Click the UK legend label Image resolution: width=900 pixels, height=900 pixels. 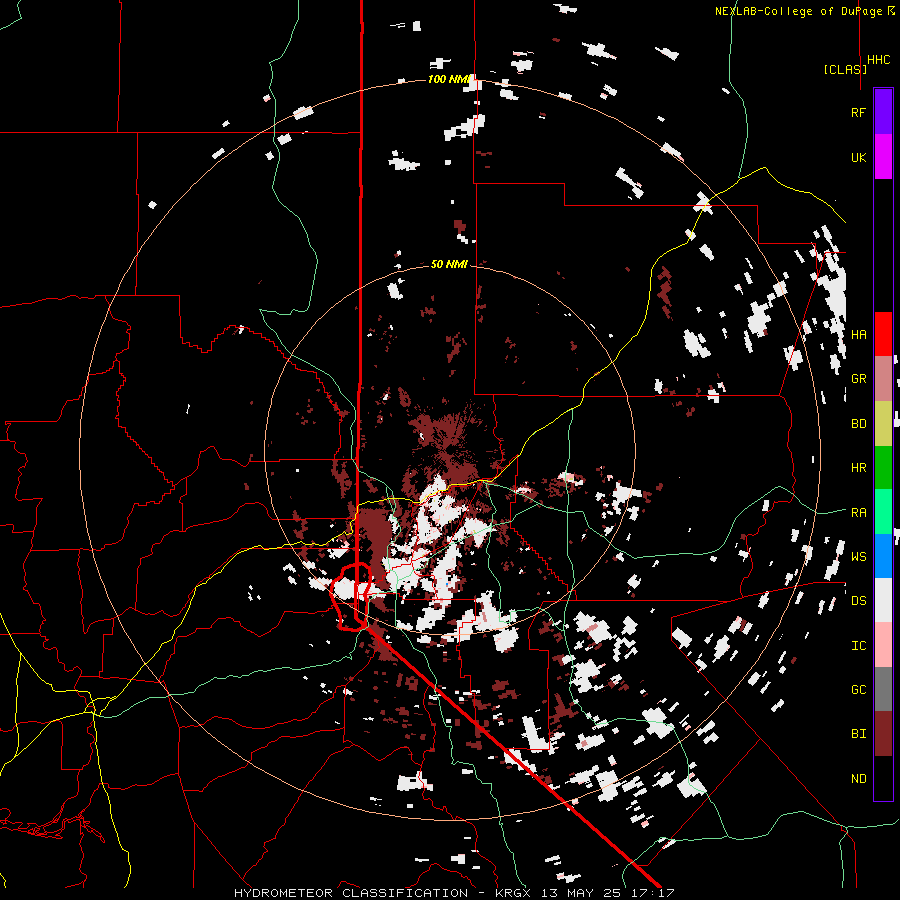(x=858, y=157)
